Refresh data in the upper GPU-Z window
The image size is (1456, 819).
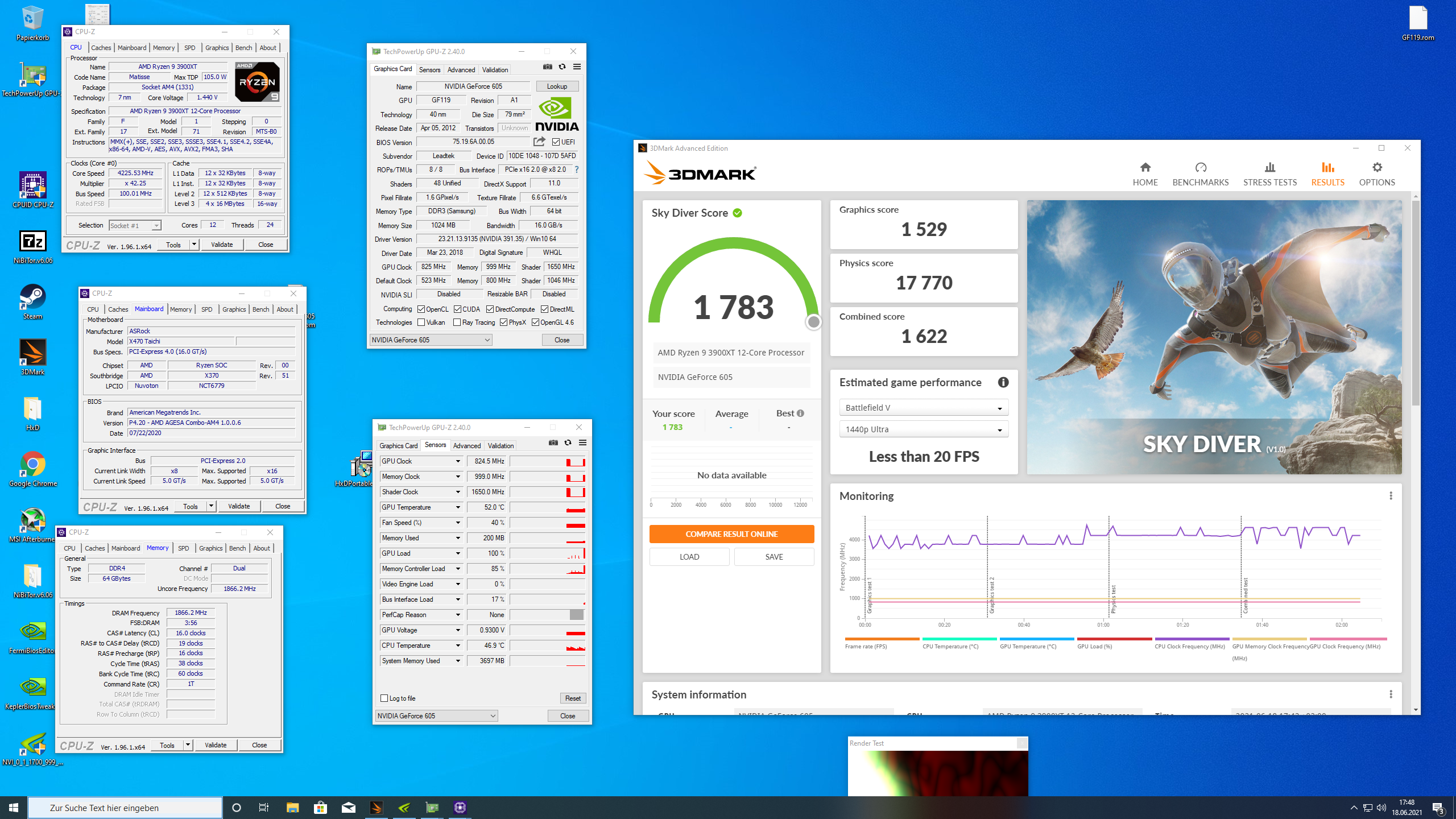pos(562,67)
